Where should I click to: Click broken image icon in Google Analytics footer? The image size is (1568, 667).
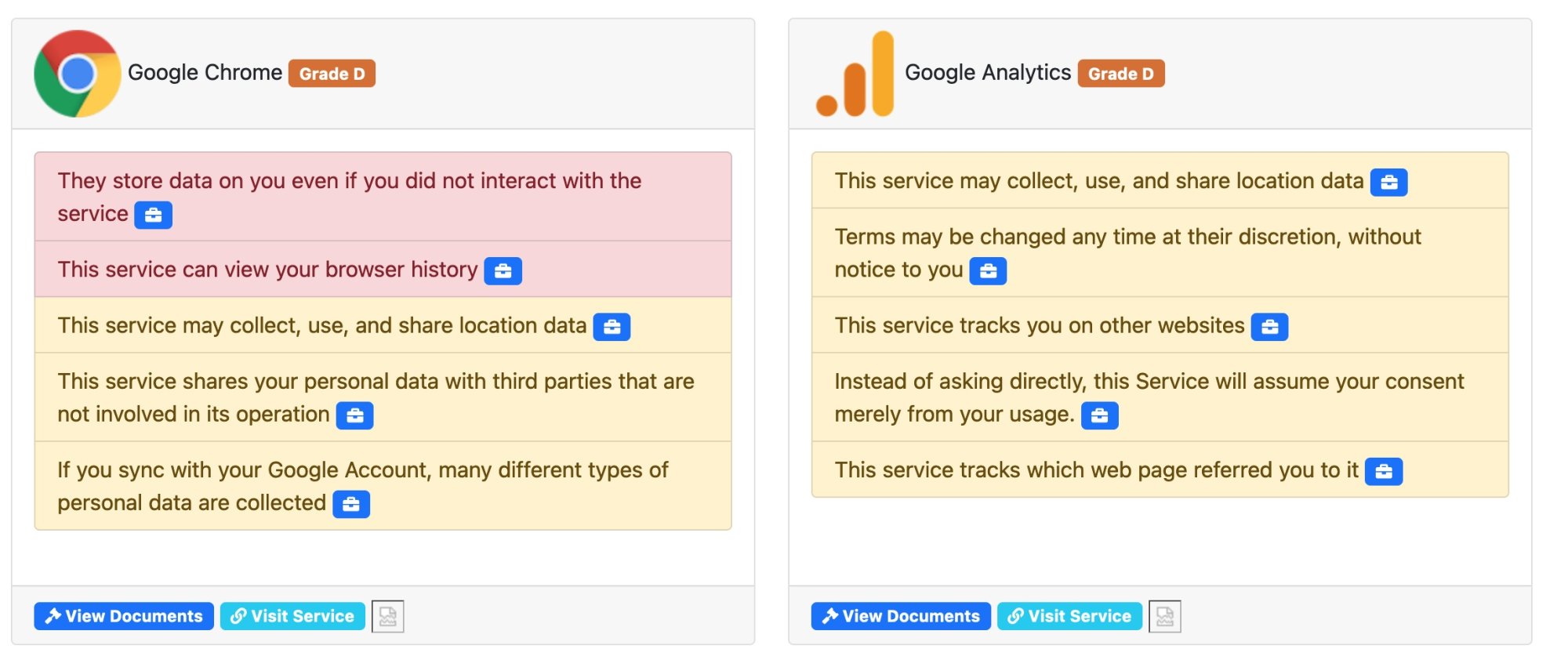tap(1164, 617)
